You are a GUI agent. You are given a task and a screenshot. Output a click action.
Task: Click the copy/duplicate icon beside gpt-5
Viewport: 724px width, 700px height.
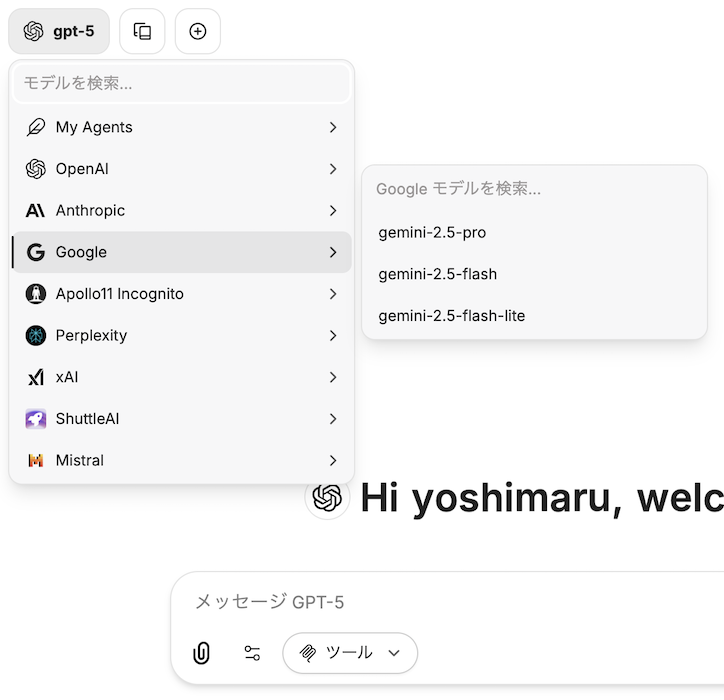142,31
